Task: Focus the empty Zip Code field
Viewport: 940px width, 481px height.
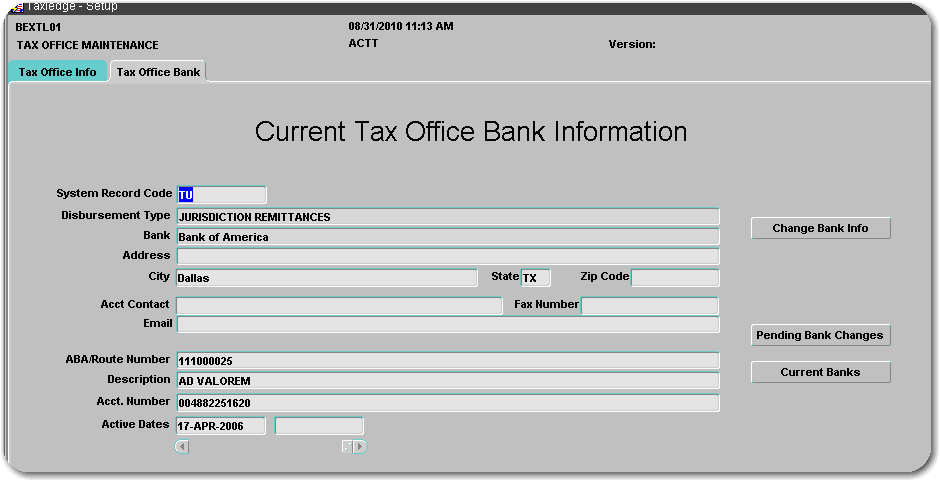Action: pos(674,278)
